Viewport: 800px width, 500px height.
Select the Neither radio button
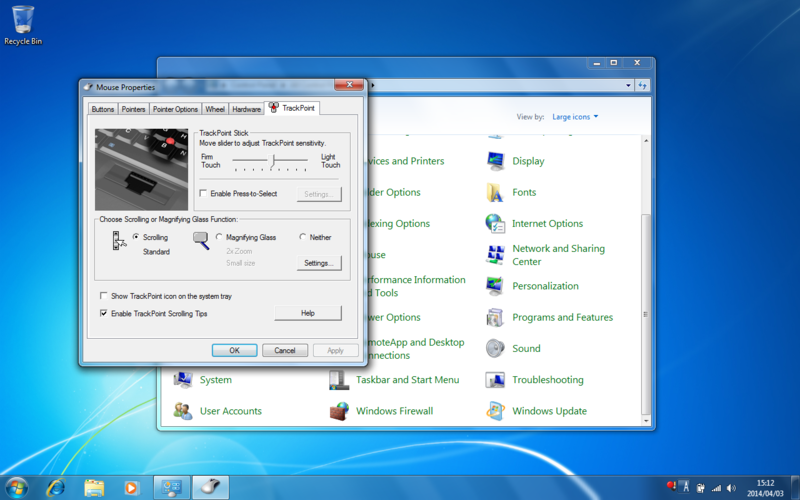pos(303,237)
